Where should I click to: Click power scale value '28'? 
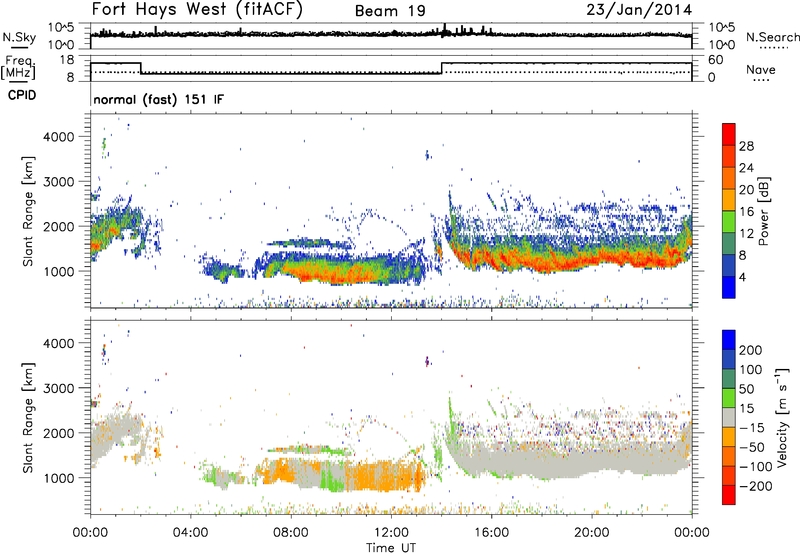[x=746, y=146]
